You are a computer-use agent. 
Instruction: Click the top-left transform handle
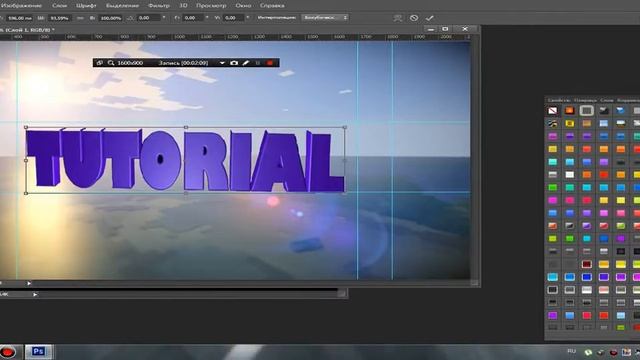point(26,127)
